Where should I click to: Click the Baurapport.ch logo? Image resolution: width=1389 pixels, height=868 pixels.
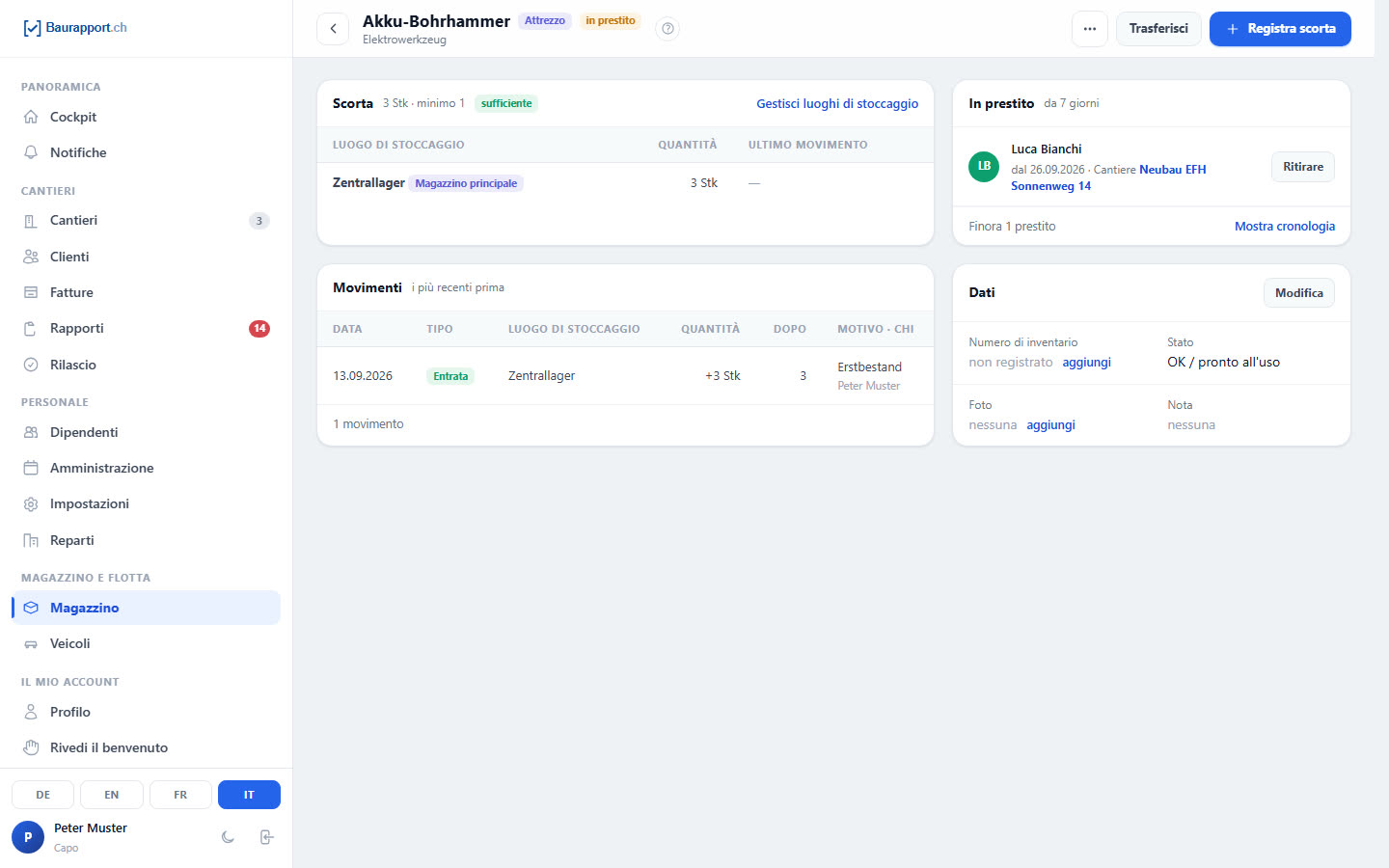click(x=74, y=28)
